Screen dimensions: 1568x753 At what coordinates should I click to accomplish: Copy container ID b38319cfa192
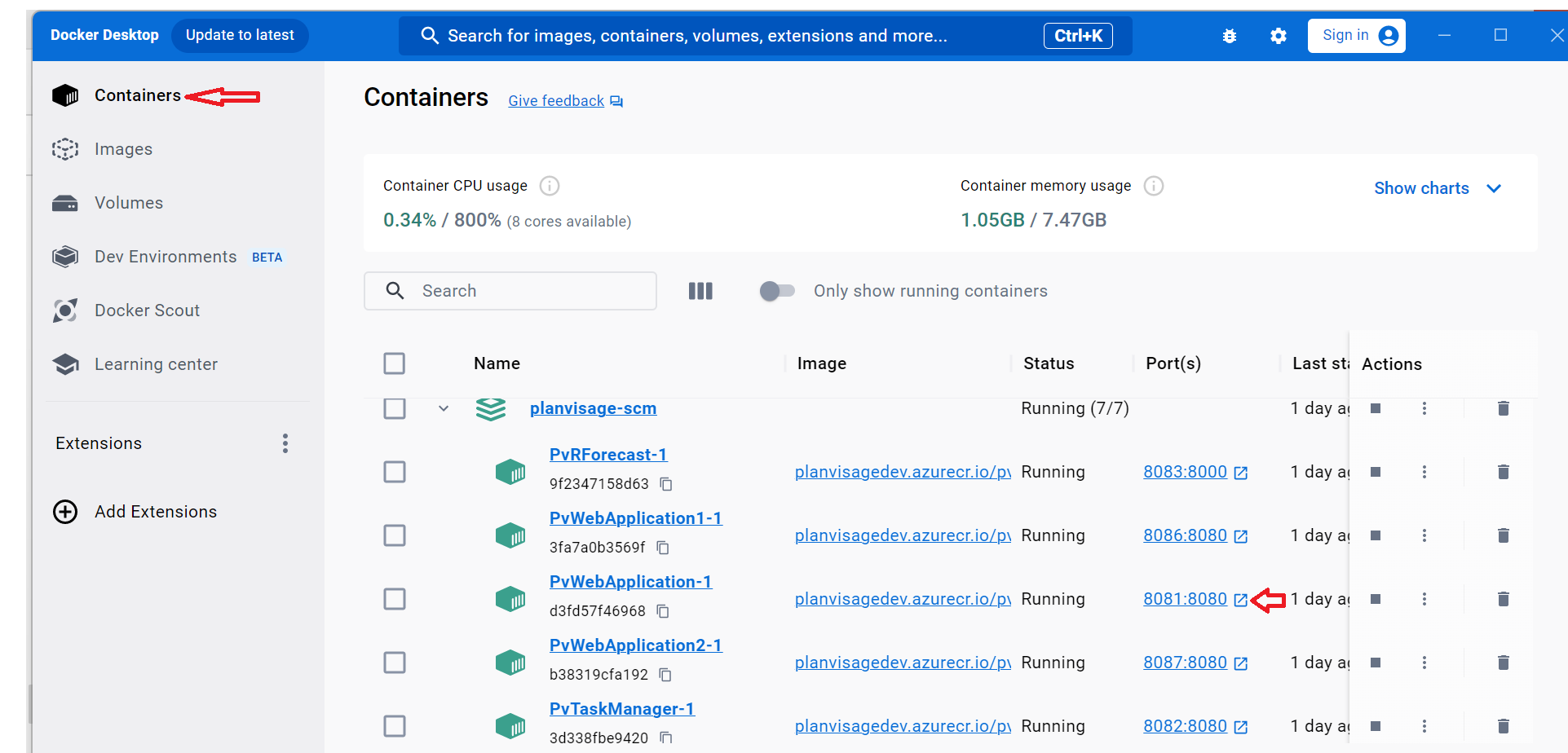click(665, 675)
